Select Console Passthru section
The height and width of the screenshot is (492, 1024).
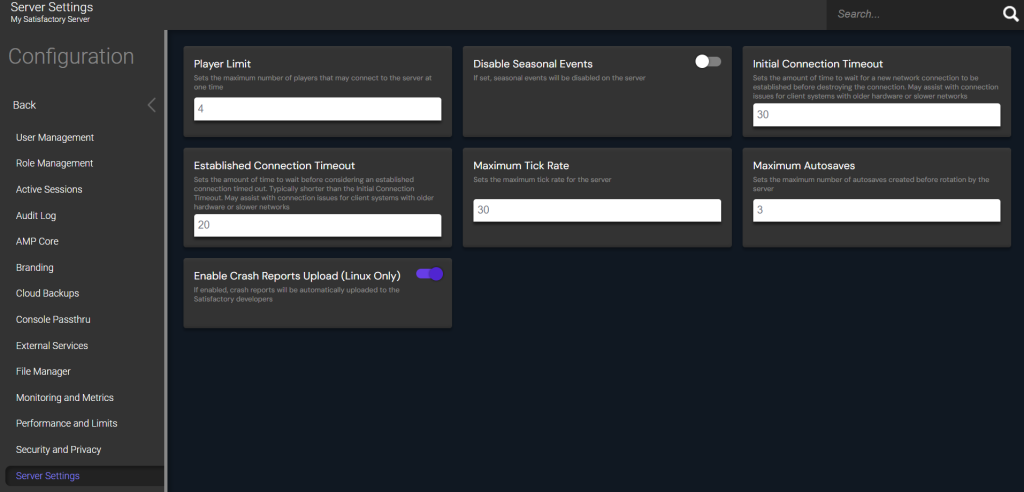click(53, 320)
